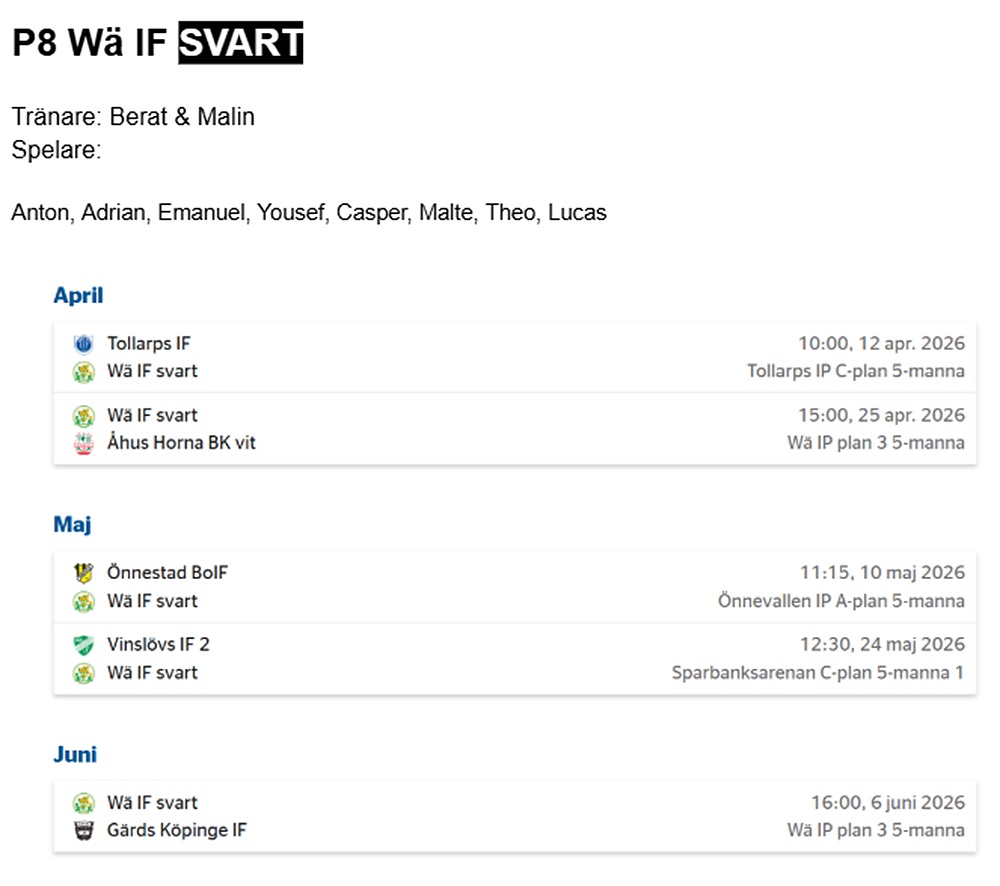The image size is (1000, 886).
Task: Click Wä IF crest in 12 April match
Action: (83, 372)
